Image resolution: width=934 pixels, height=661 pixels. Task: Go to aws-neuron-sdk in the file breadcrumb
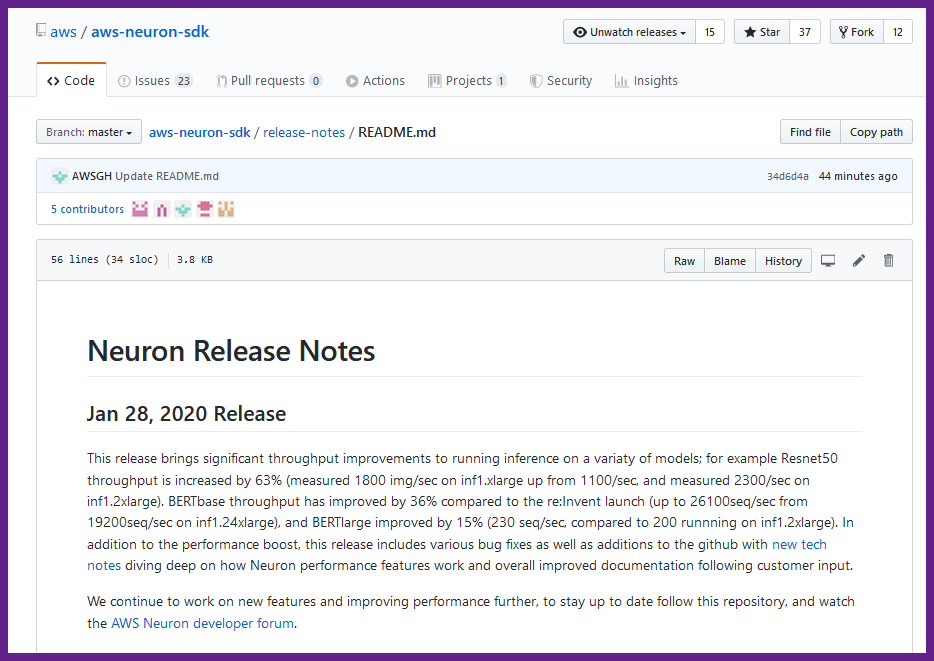(200, 132)
